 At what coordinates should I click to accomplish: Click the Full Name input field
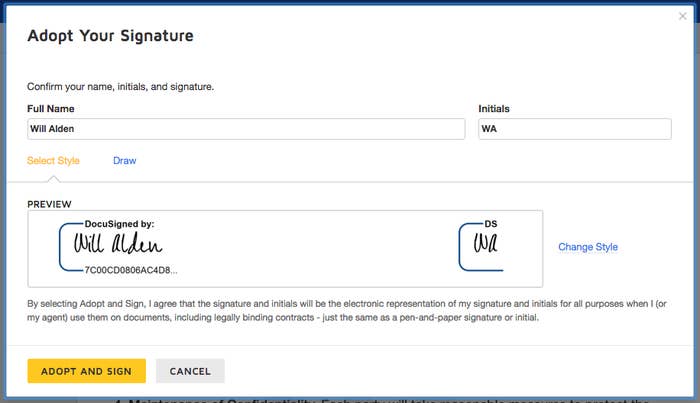pos(246,129)
